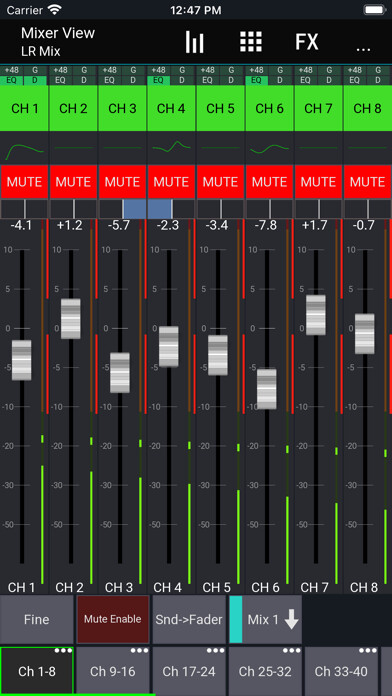Switch to the Ch 9-16 bank tab
392x696 pixels.
[113, 671]
